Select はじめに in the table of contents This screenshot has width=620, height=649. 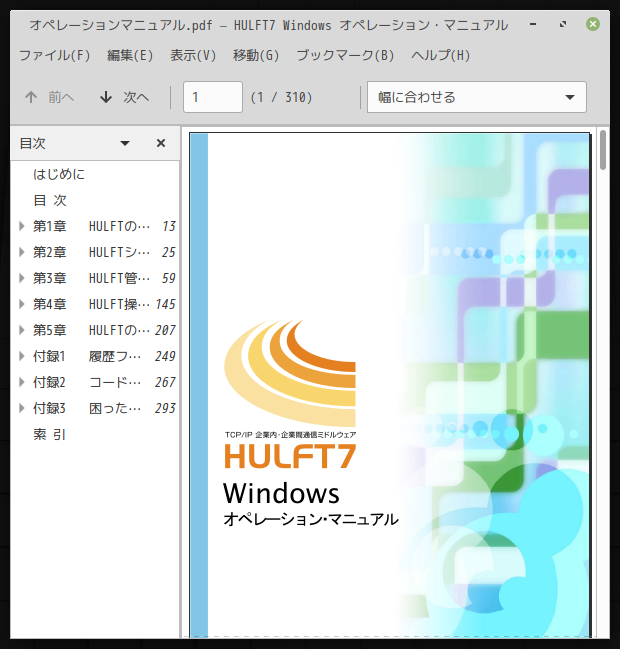[59, 174]
